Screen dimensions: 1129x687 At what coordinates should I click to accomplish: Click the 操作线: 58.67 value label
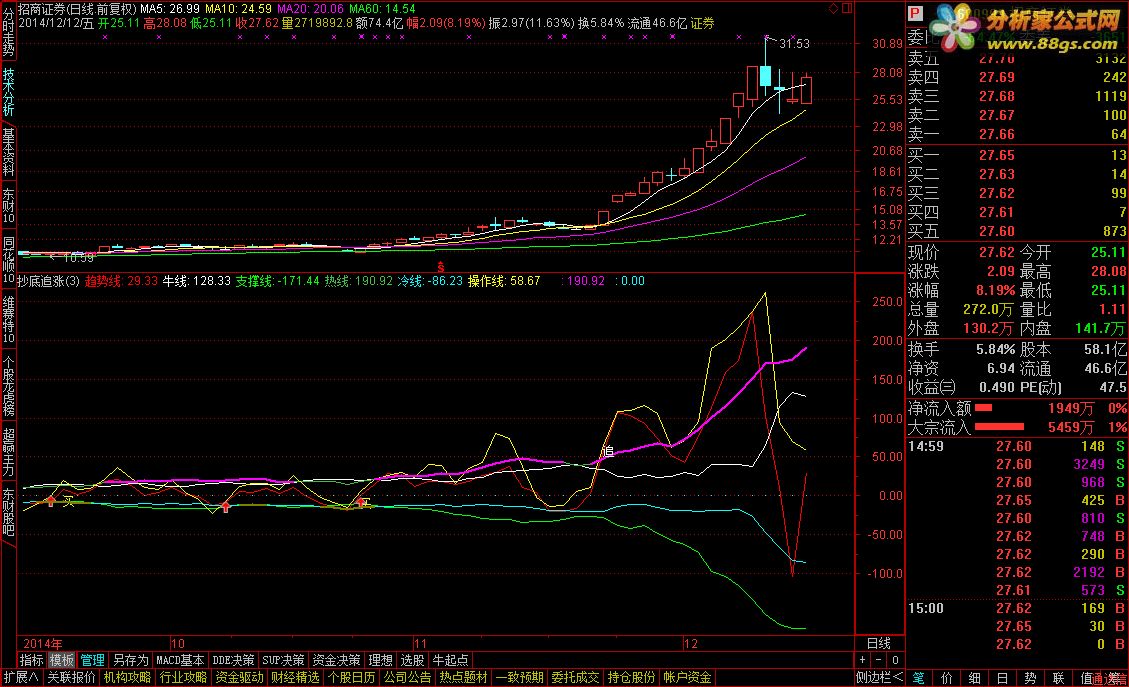tap(504, 281)
